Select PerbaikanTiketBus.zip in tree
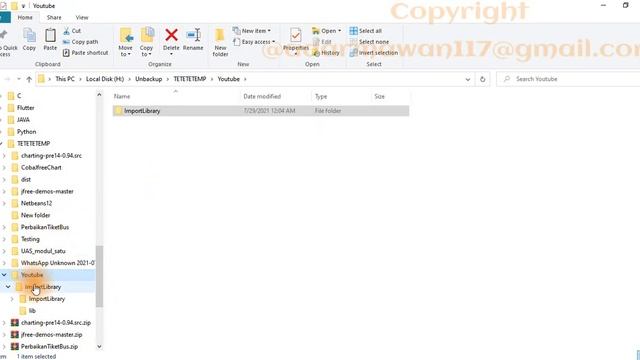The width and height of the screenshot is (640, 360). [x=49, y=347]
